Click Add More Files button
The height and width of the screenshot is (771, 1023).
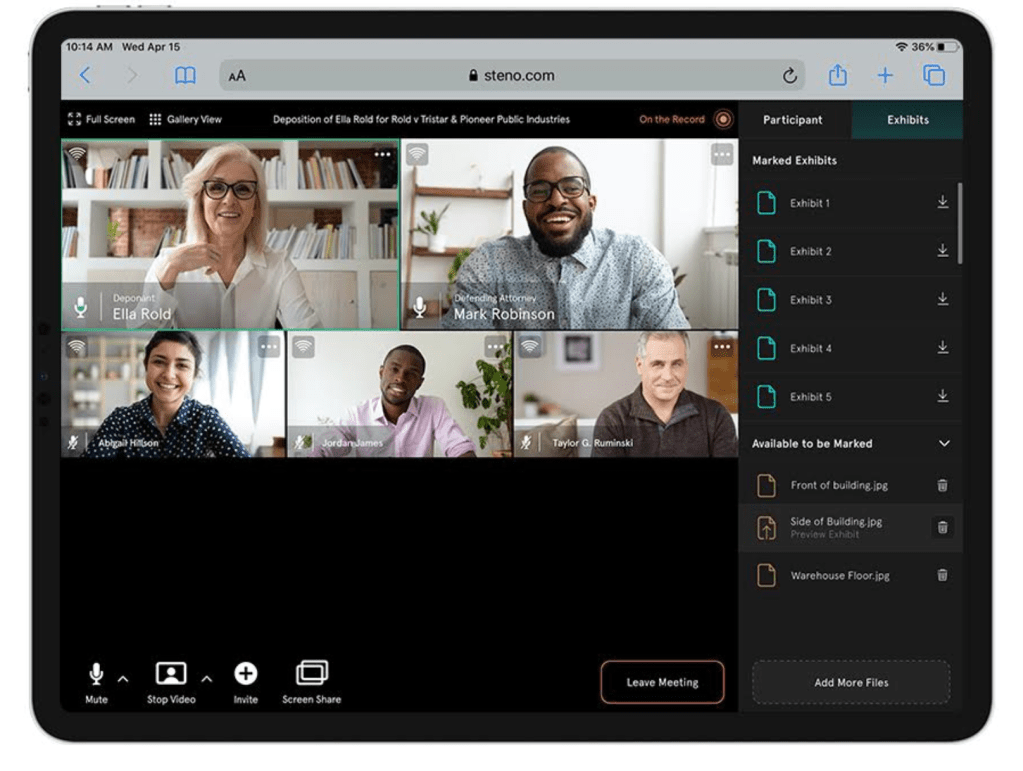click(851, 682)
